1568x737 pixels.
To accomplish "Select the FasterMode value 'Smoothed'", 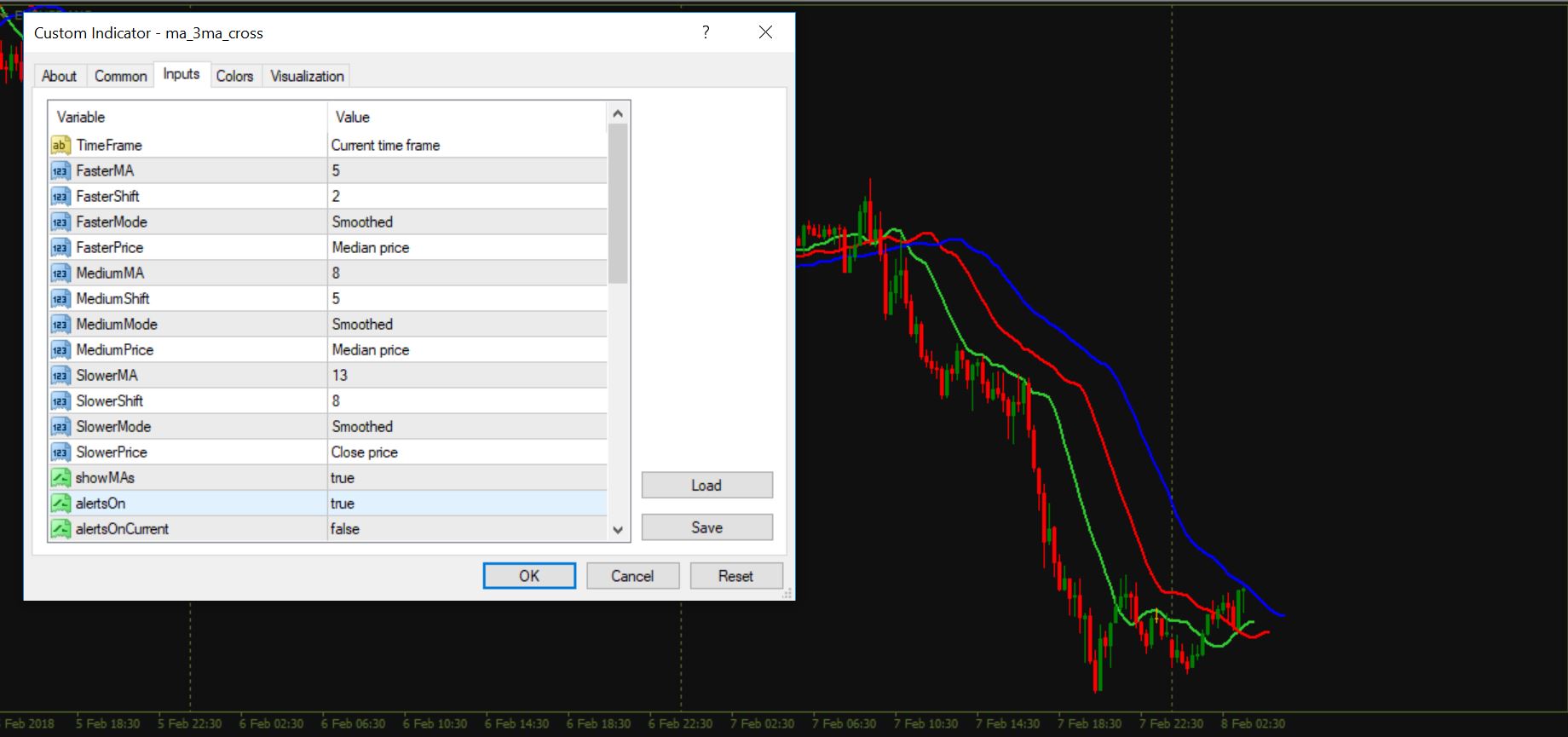I will pos(362,222).
